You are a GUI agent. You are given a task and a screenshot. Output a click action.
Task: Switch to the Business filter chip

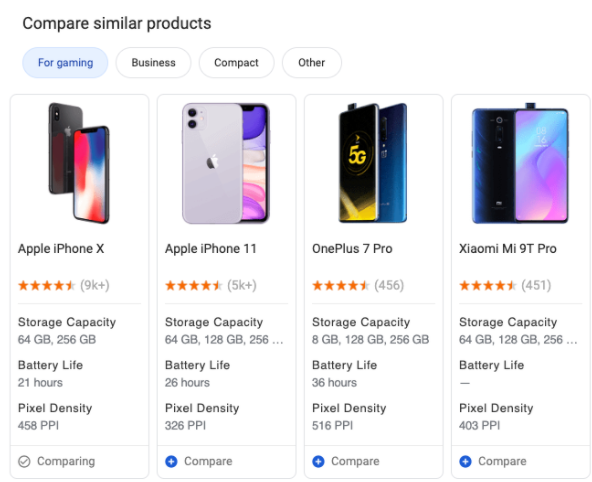(x=153, y=63)
